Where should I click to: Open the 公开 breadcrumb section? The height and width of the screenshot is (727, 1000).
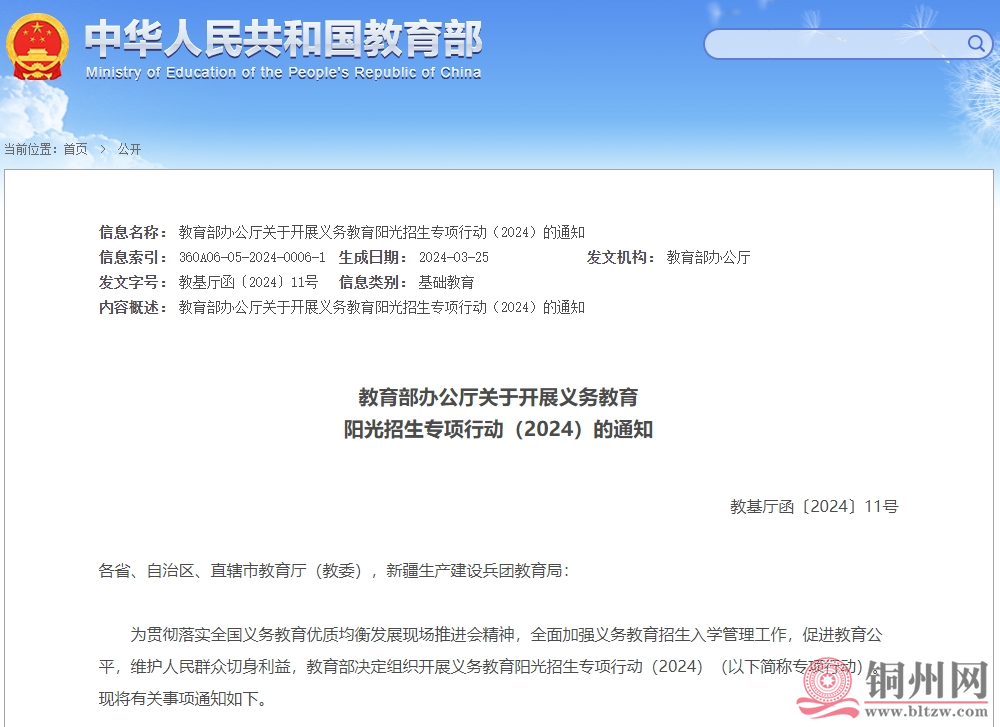(x=129, y=147)
